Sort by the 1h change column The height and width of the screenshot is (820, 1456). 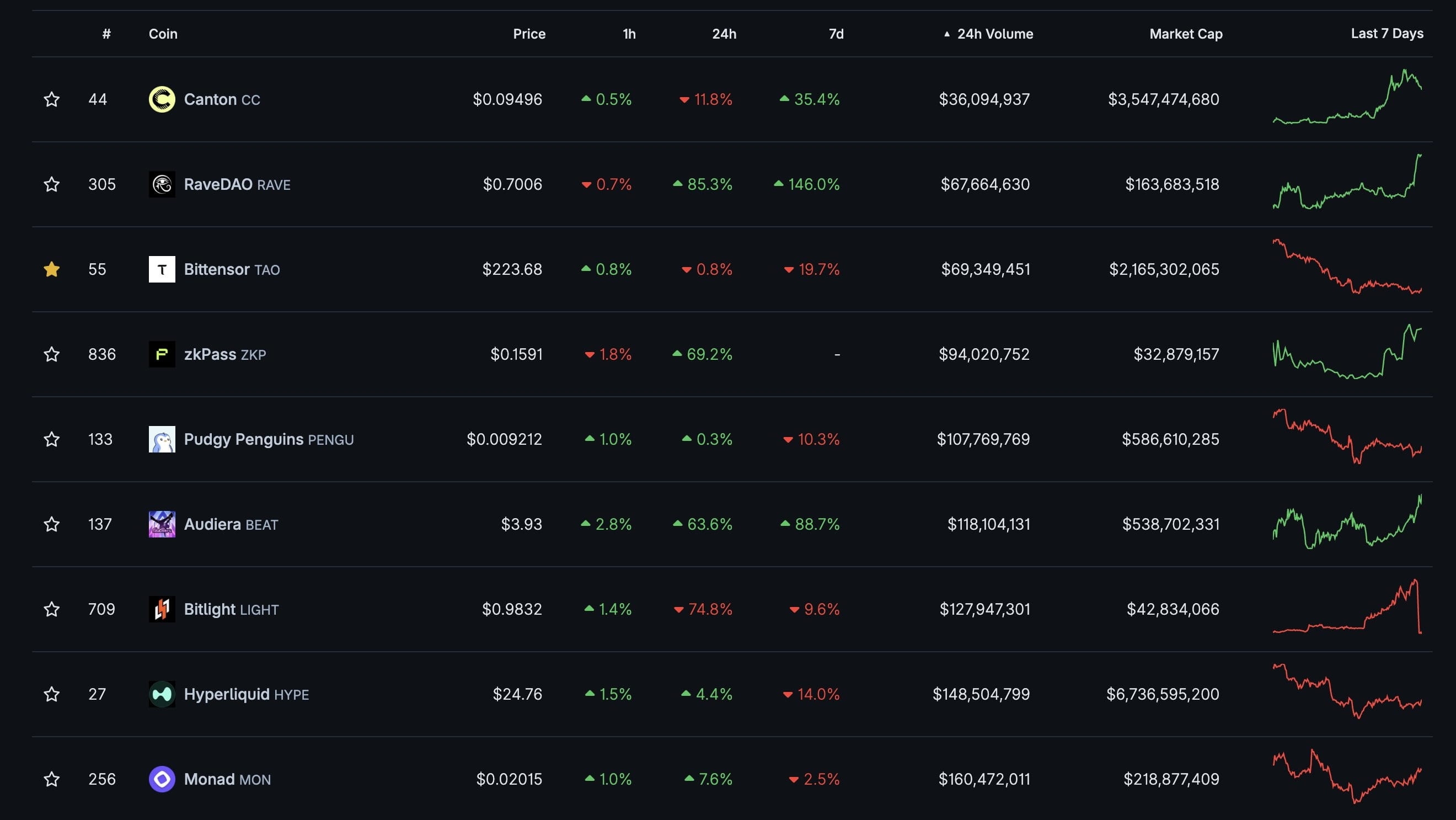[x=629, y=34]
